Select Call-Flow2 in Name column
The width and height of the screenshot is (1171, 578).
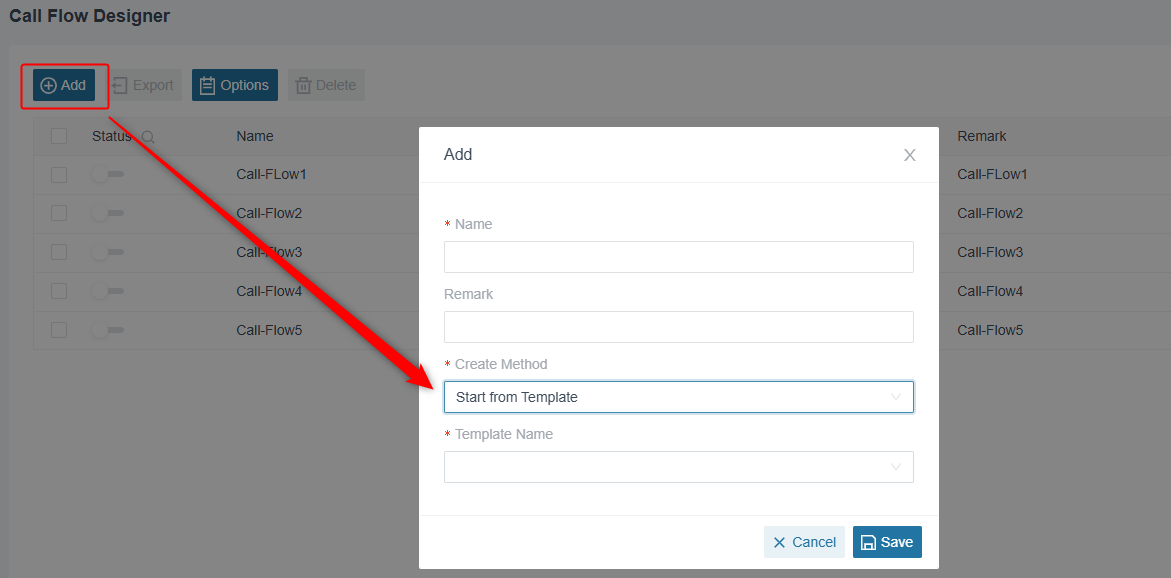pos(269,214)
